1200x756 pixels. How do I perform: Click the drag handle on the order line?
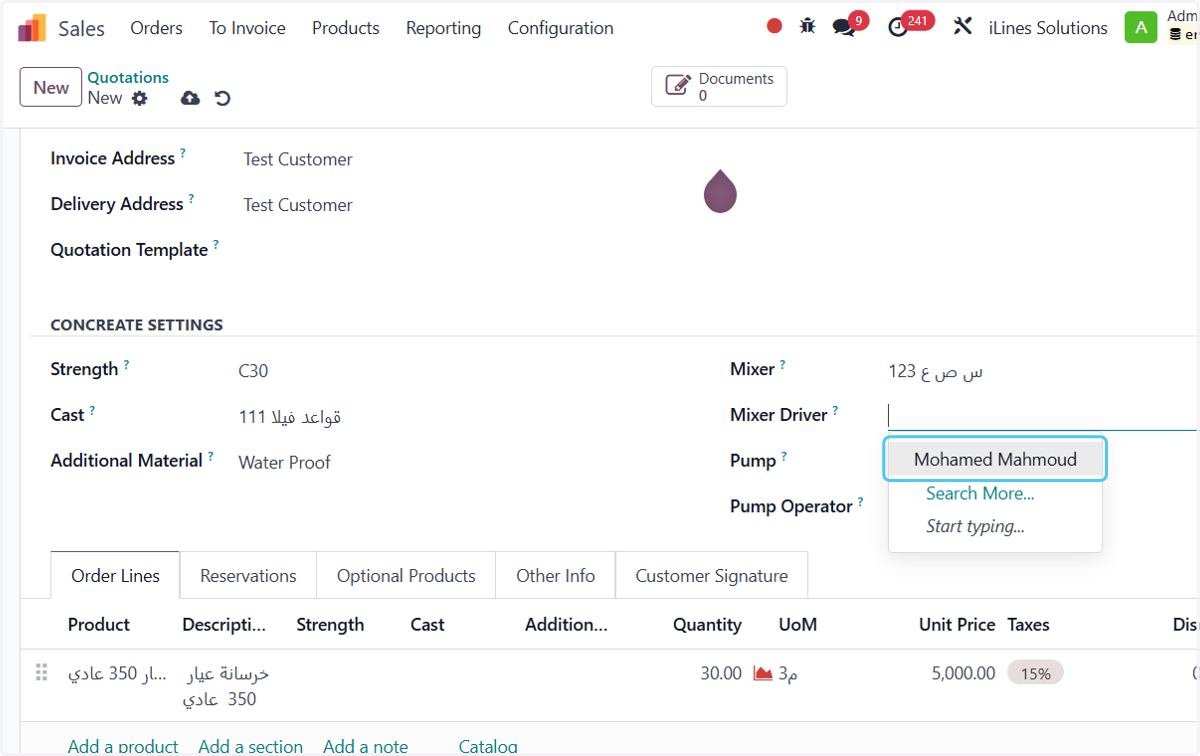[42, 673]
